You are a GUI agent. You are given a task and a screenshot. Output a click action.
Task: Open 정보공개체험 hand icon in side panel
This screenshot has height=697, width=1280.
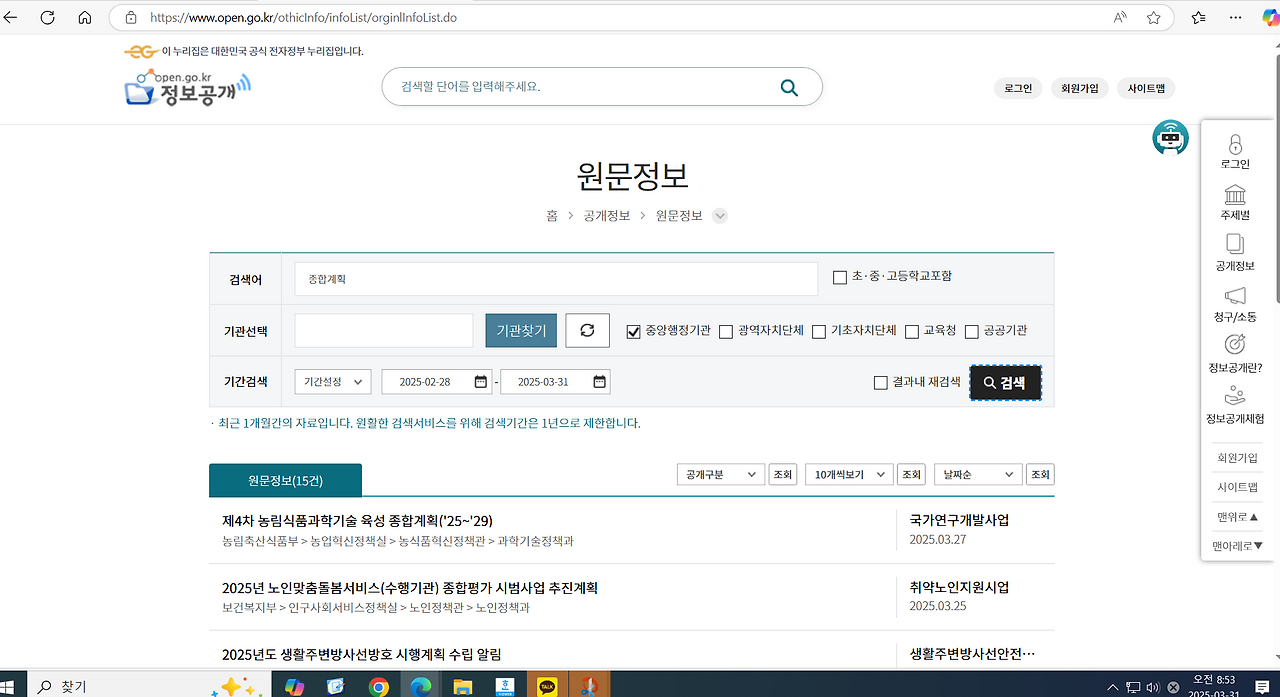click(x=1235, y=396)
